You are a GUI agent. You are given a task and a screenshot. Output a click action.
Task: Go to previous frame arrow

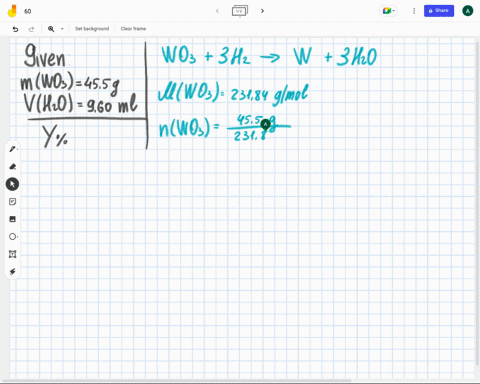point(217,11)
